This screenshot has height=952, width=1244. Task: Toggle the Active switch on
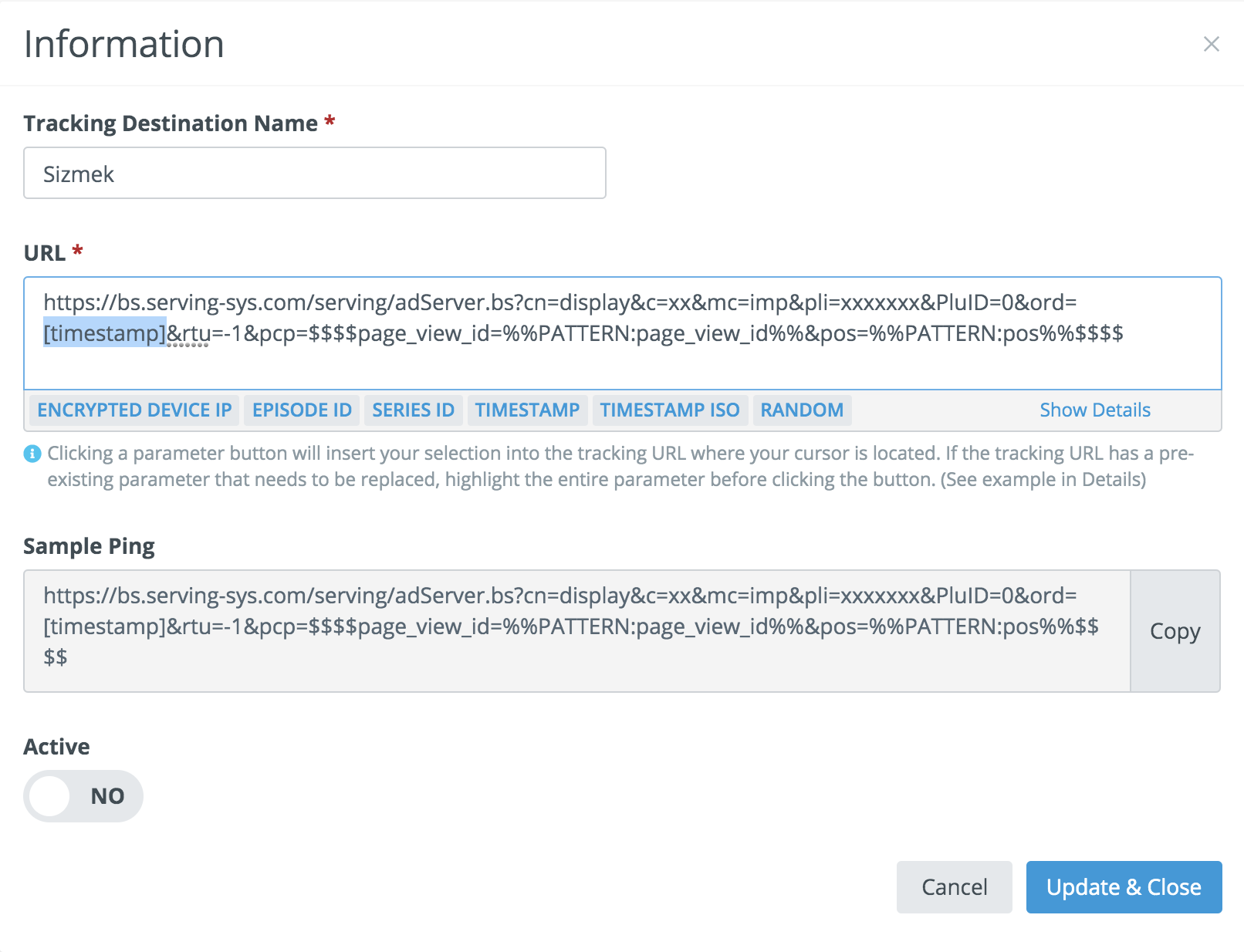pos(83,796)
